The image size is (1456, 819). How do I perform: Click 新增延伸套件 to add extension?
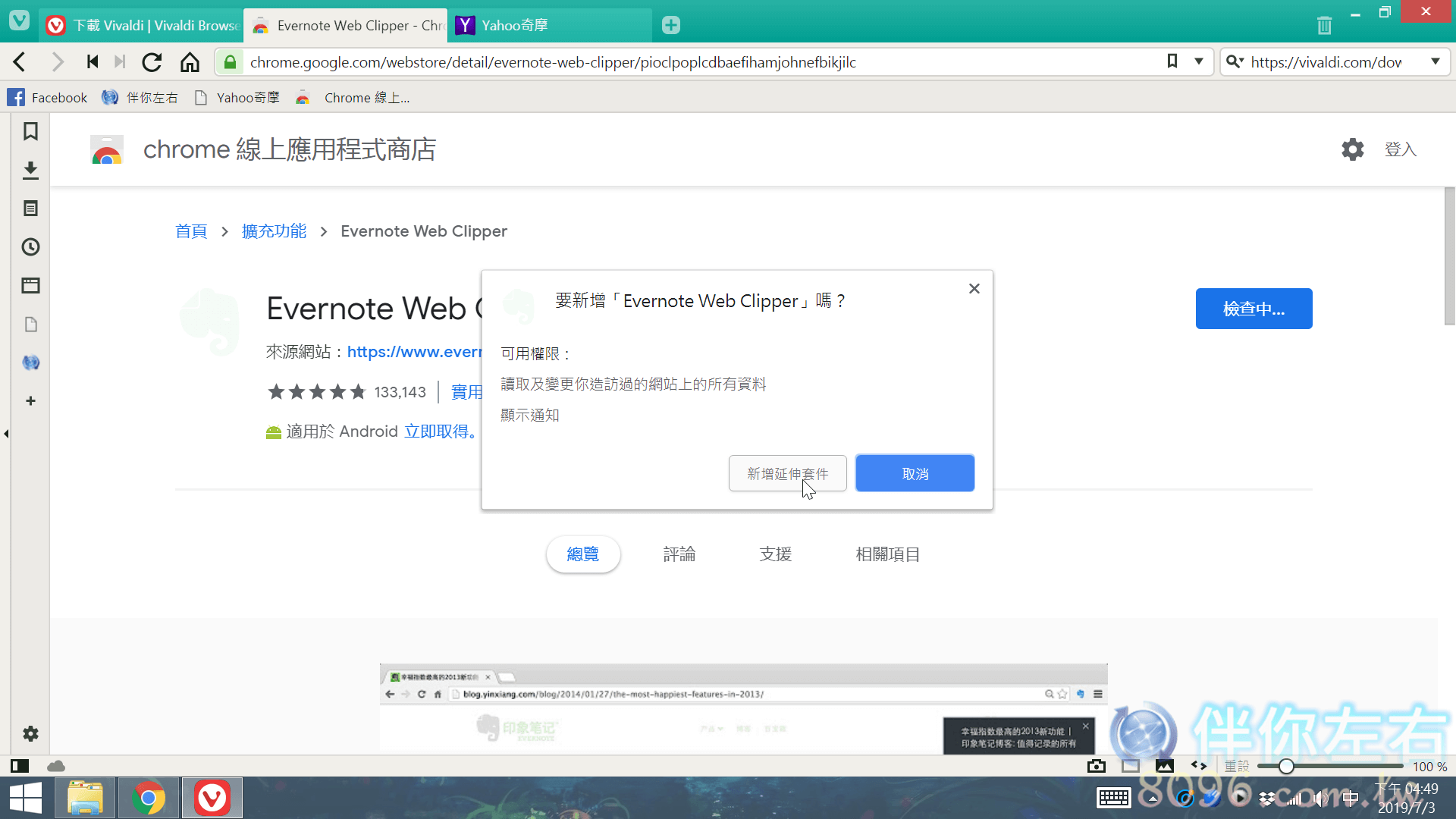pos(787,474)
